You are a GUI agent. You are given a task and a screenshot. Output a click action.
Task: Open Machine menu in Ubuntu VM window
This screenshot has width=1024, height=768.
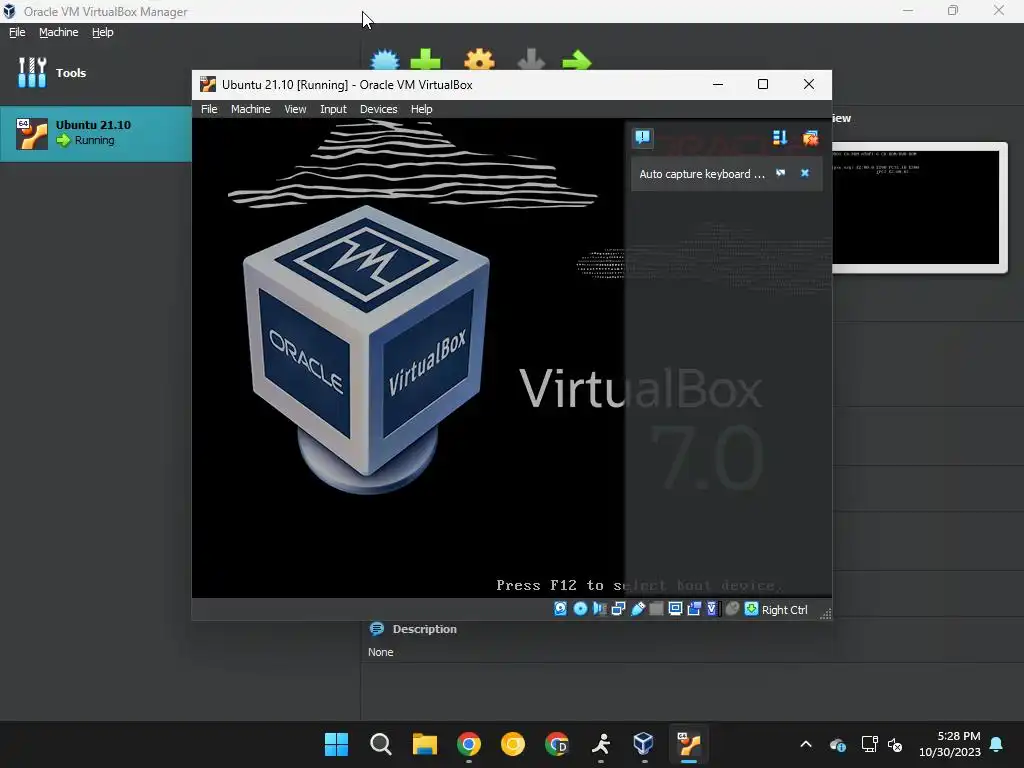(250, 109)
